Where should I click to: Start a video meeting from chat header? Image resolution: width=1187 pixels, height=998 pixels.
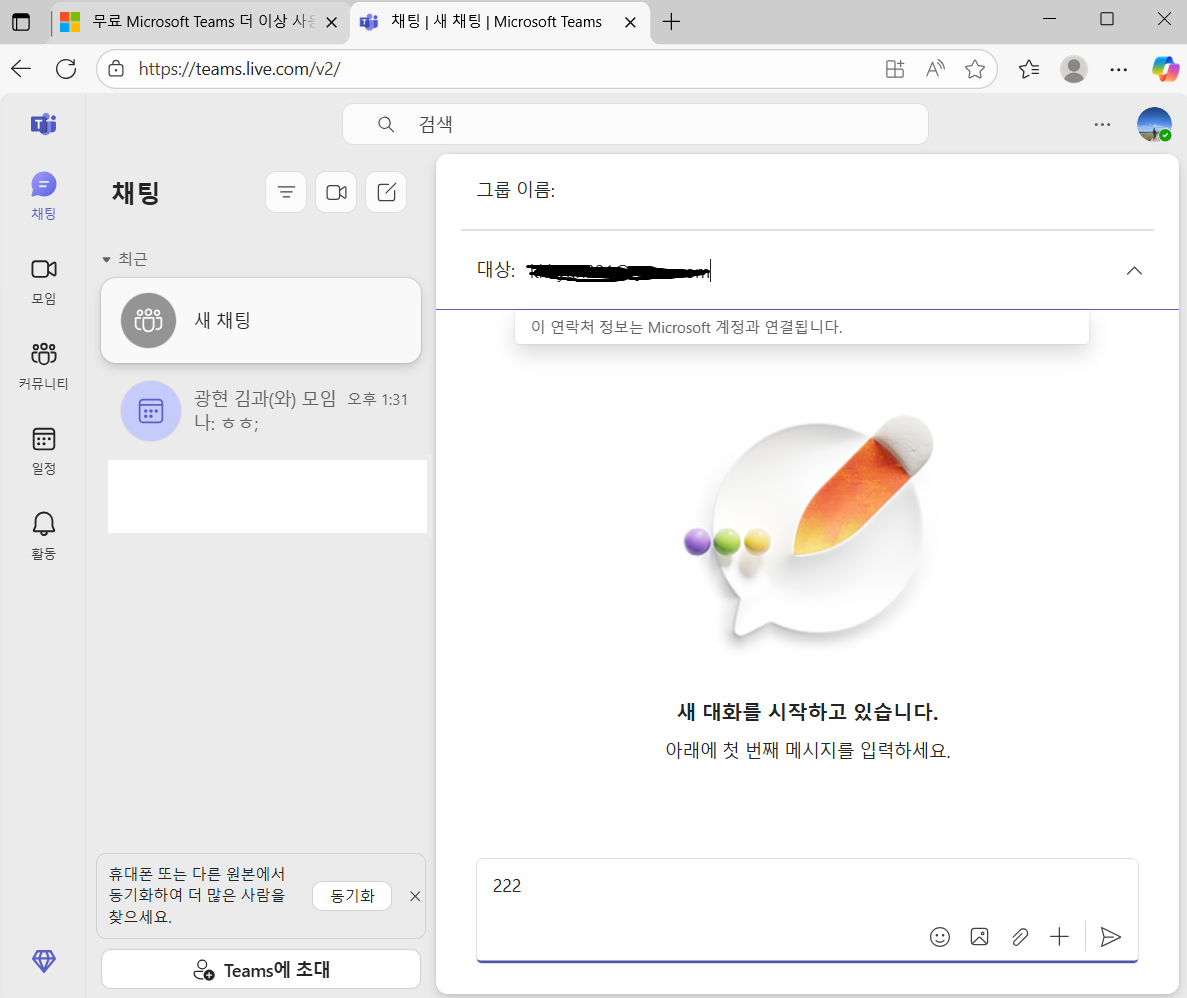pyautogui.click(x=336, y=192)
